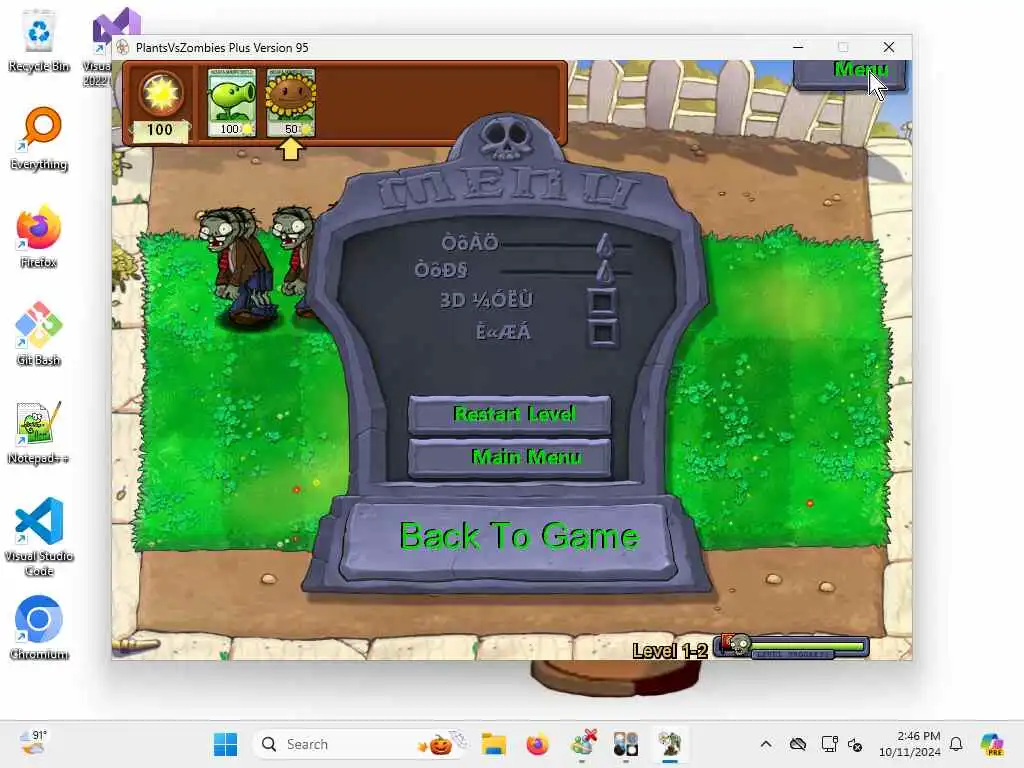
Task: Open the Visual Studio Code desktop icon
Action: click(x=39, y=537)
